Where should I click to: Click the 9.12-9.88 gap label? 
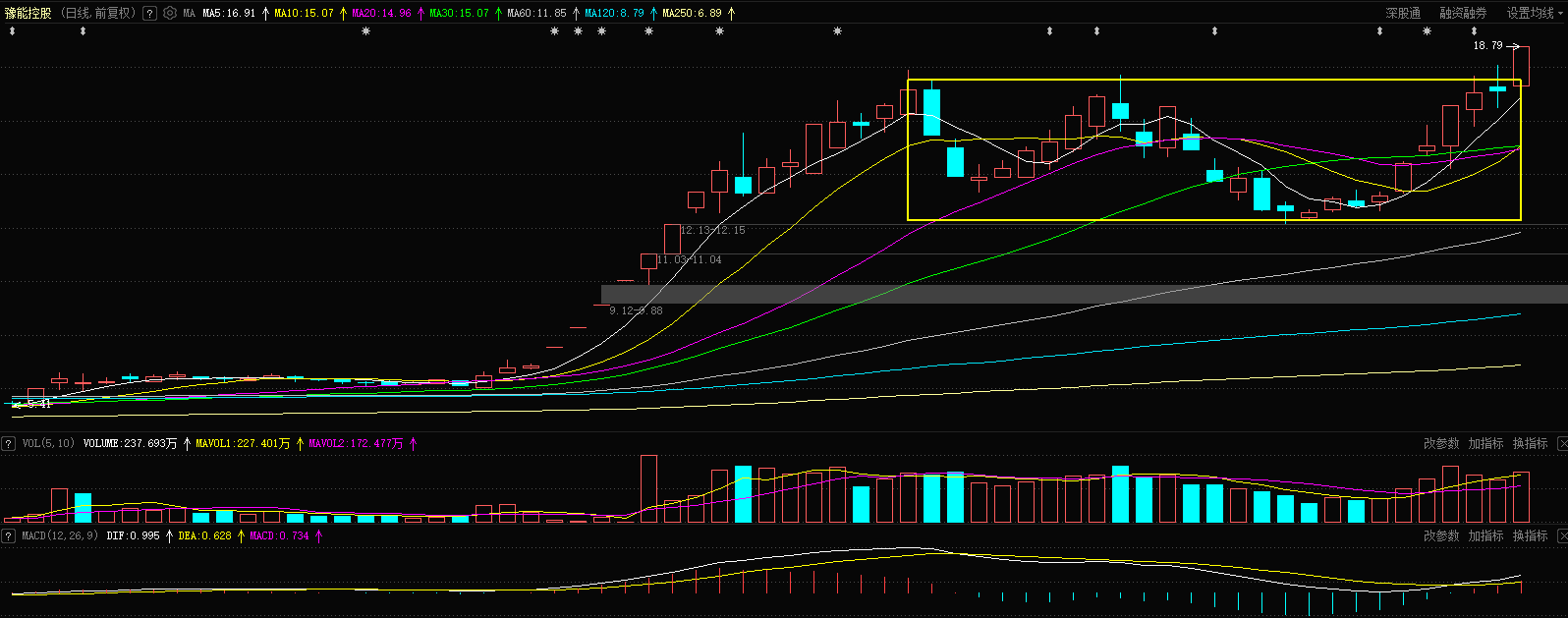pyautogui.click(x=636, y=310)
